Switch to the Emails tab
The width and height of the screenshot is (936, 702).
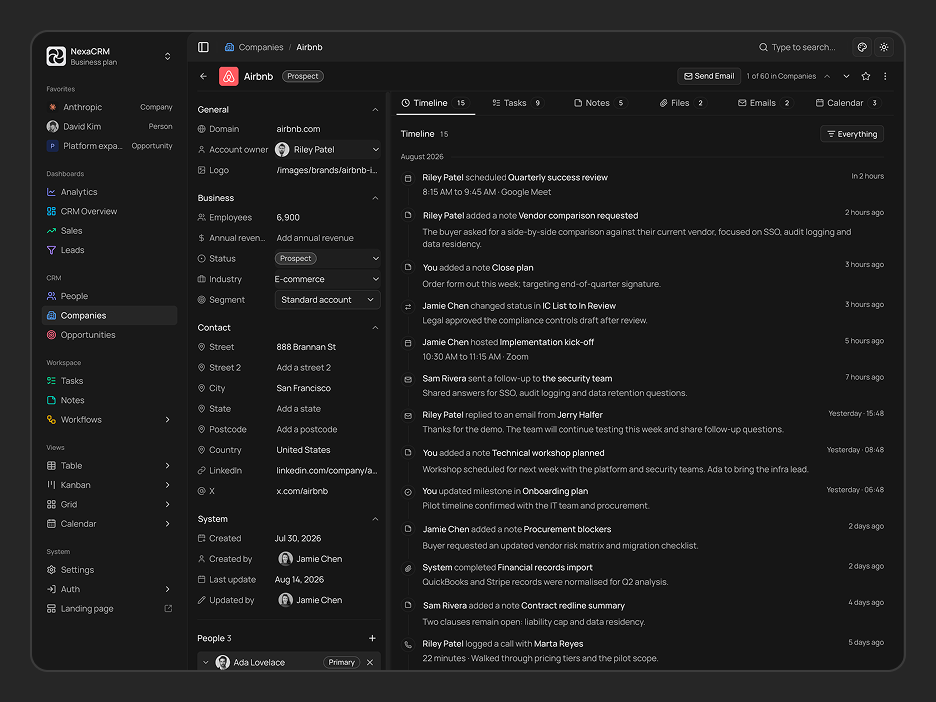tap(765, 103)
